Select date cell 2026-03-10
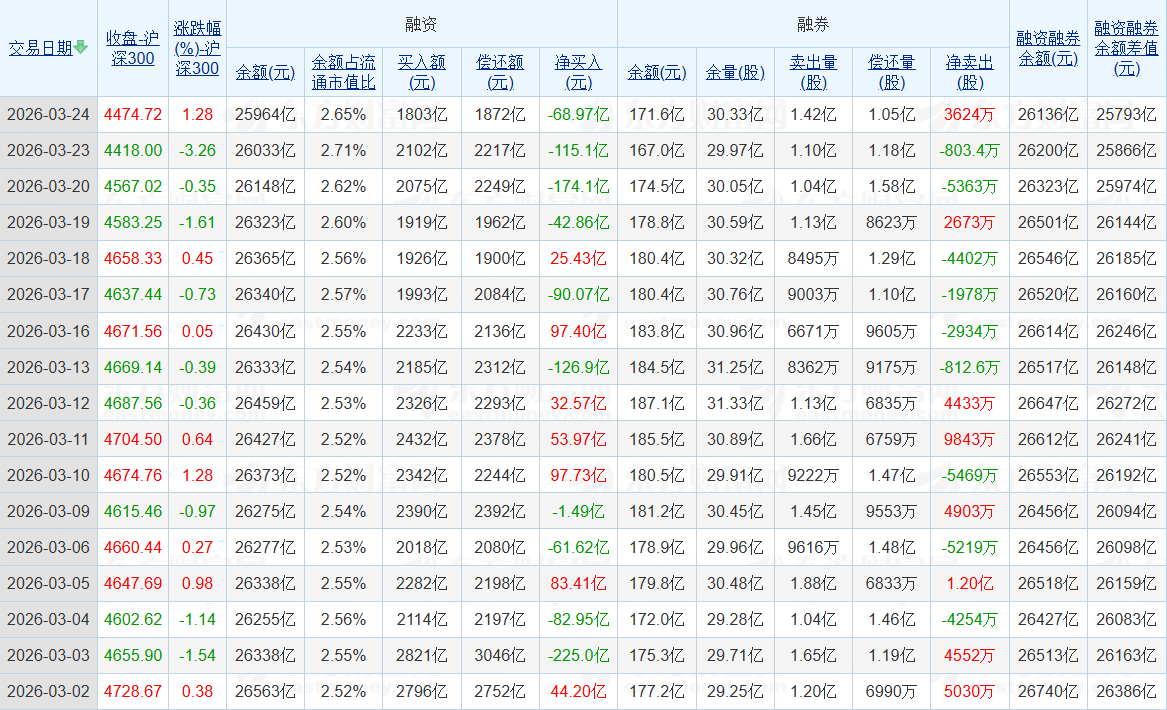 pyautogui.click(x=48, y=475)
